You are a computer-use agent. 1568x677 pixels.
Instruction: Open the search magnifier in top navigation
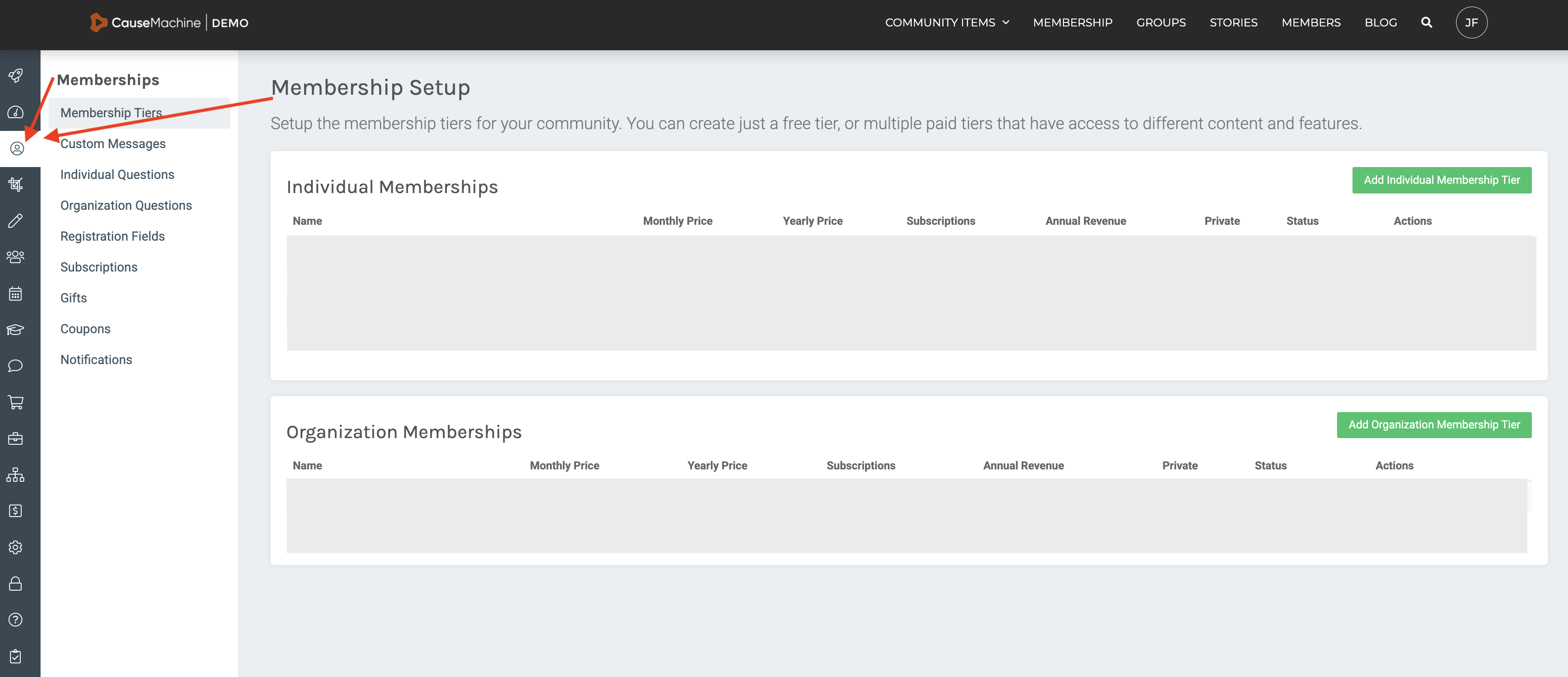coord(1426,22)
